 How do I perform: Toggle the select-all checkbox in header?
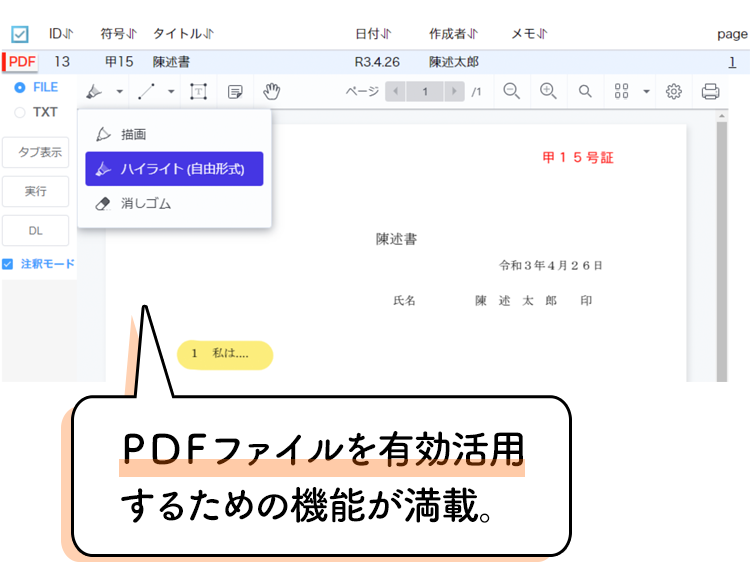tap(20, 34)
